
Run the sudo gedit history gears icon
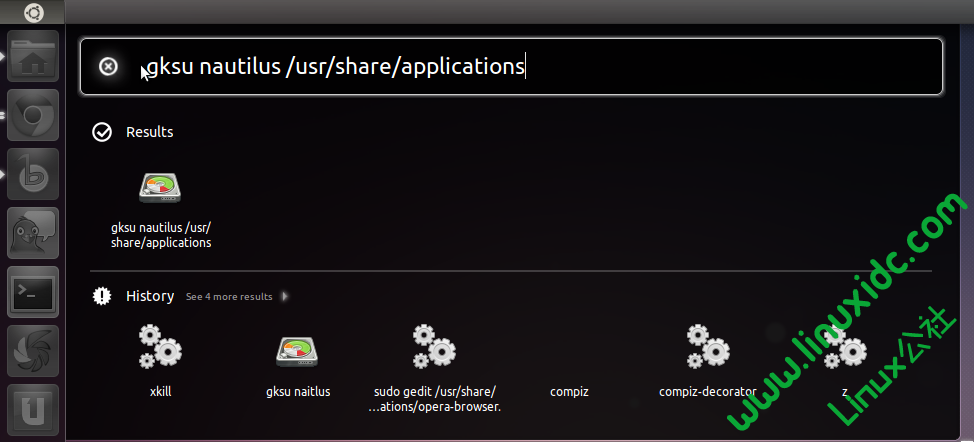click(434, 346)
